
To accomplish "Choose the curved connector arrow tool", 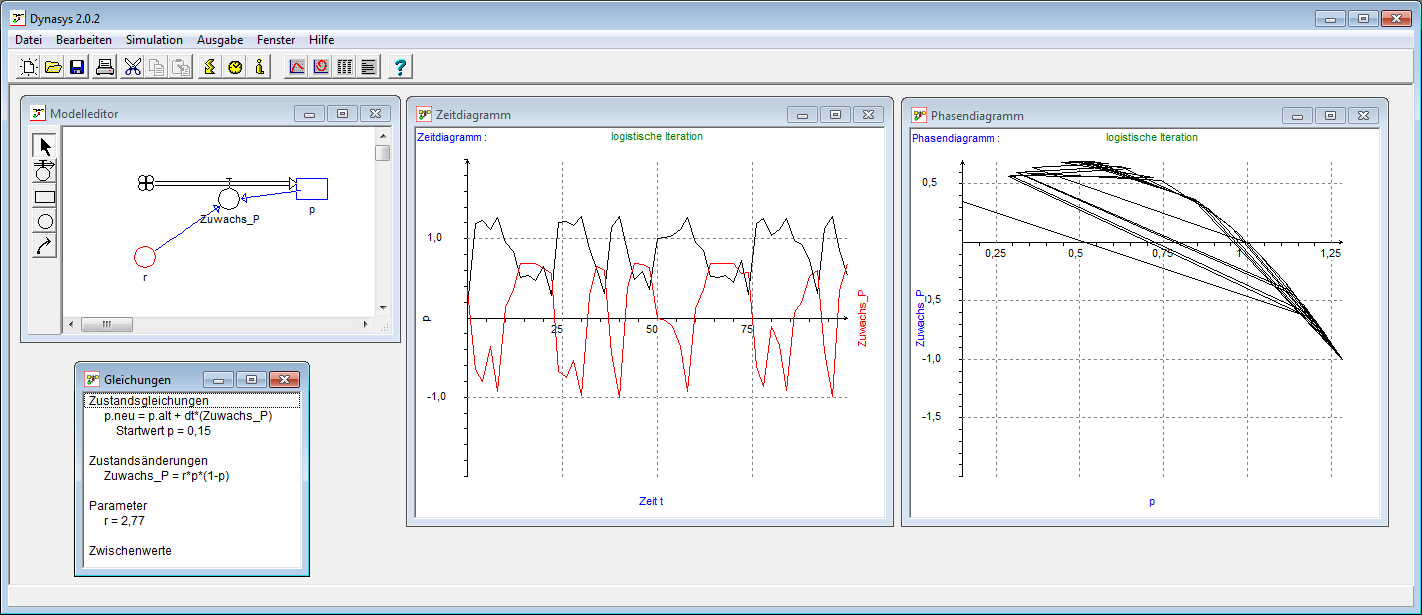I will pyautogui.click(x=45, y=245).
